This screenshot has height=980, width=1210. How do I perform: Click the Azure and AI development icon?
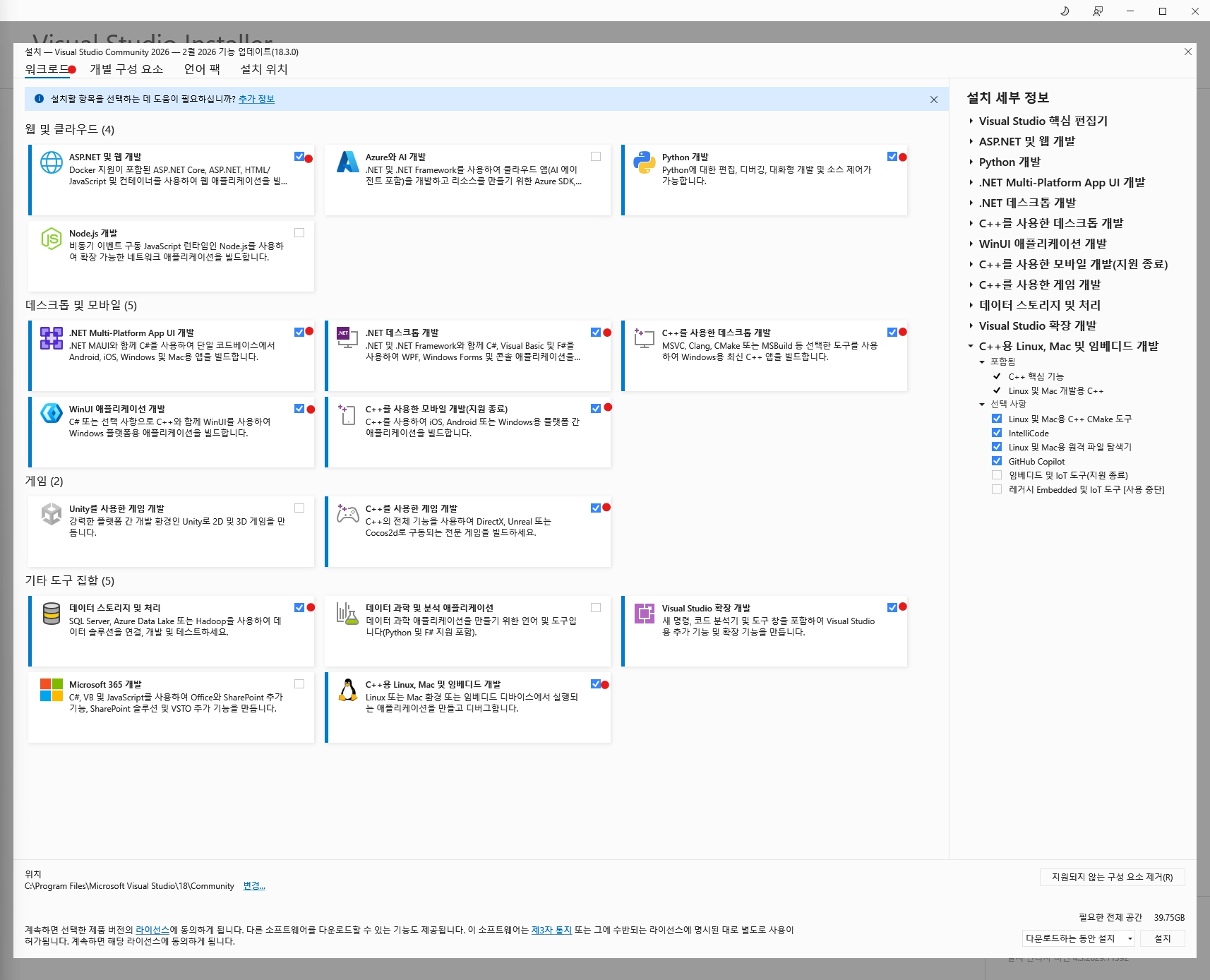click(x=347, y=162)
